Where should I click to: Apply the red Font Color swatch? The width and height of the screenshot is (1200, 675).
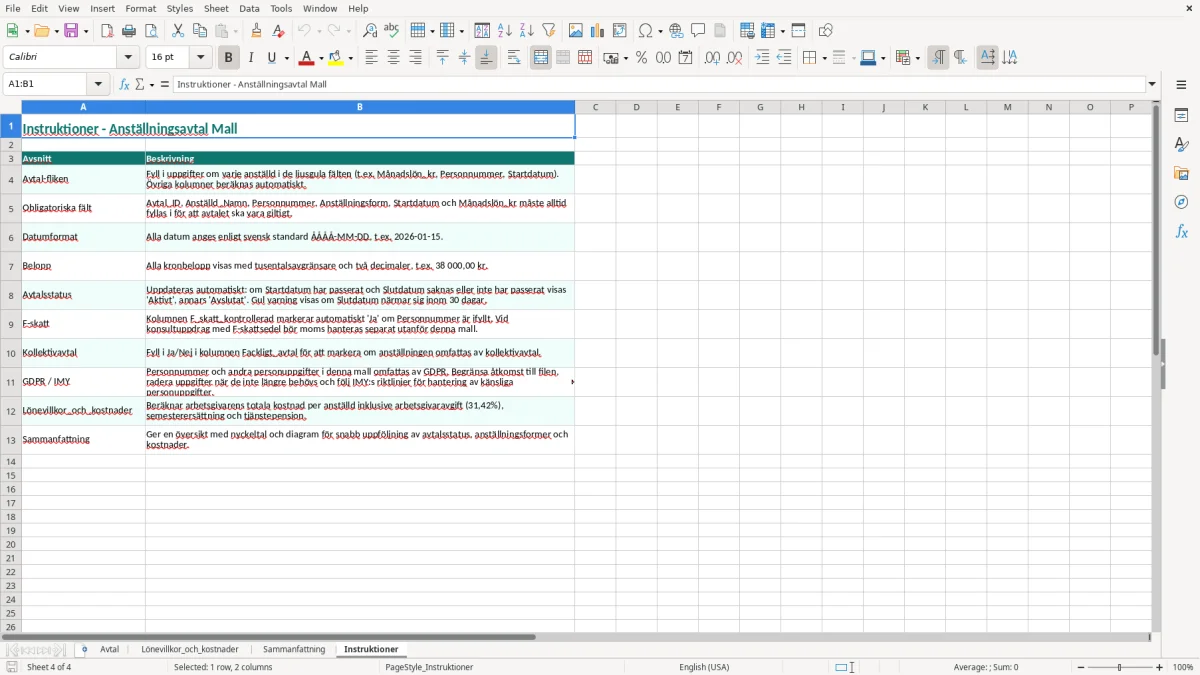tap(308, 58)
